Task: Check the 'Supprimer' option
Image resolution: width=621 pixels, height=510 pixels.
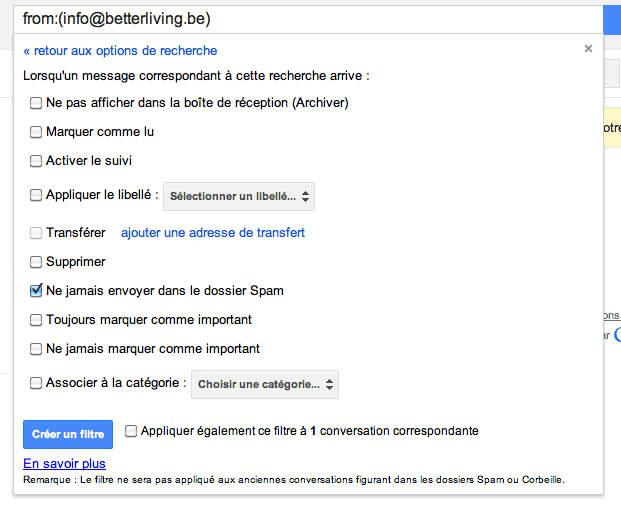Action: [36, 262]
